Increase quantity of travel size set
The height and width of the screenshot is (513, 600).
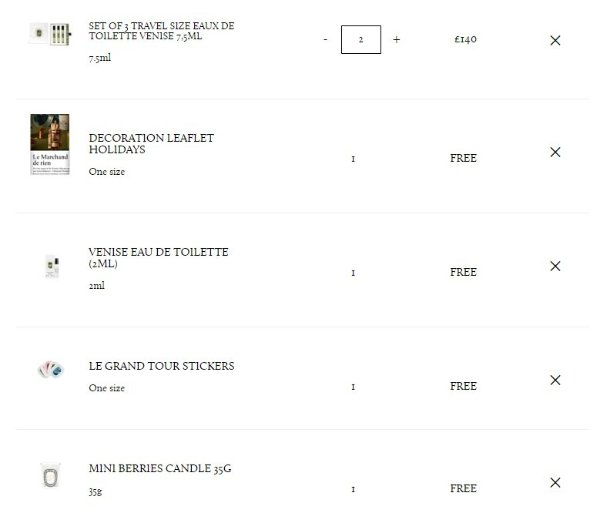tap(396, 40)
